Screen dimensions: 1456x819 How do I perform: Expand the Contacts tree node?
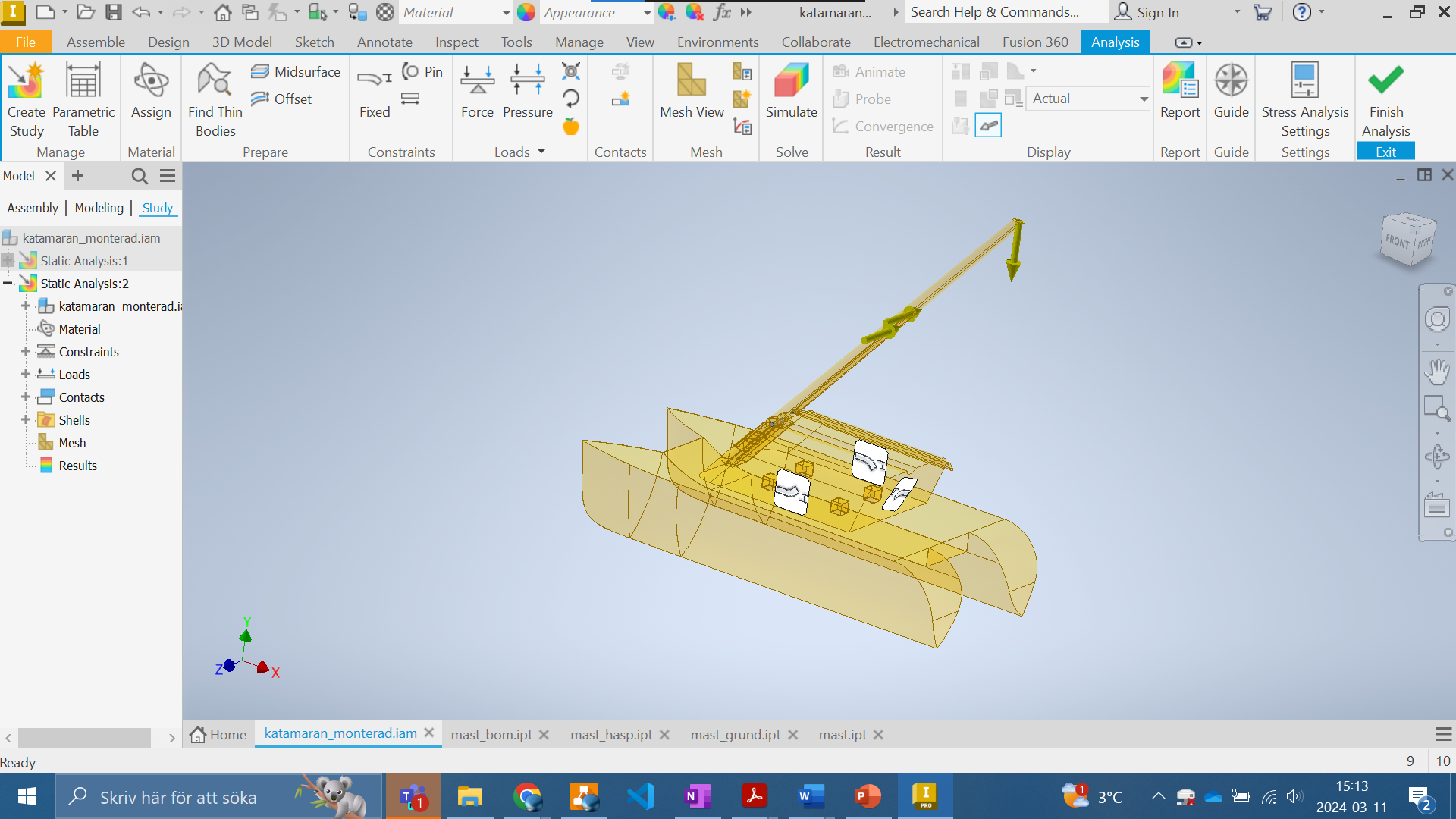tap(26, 397)
